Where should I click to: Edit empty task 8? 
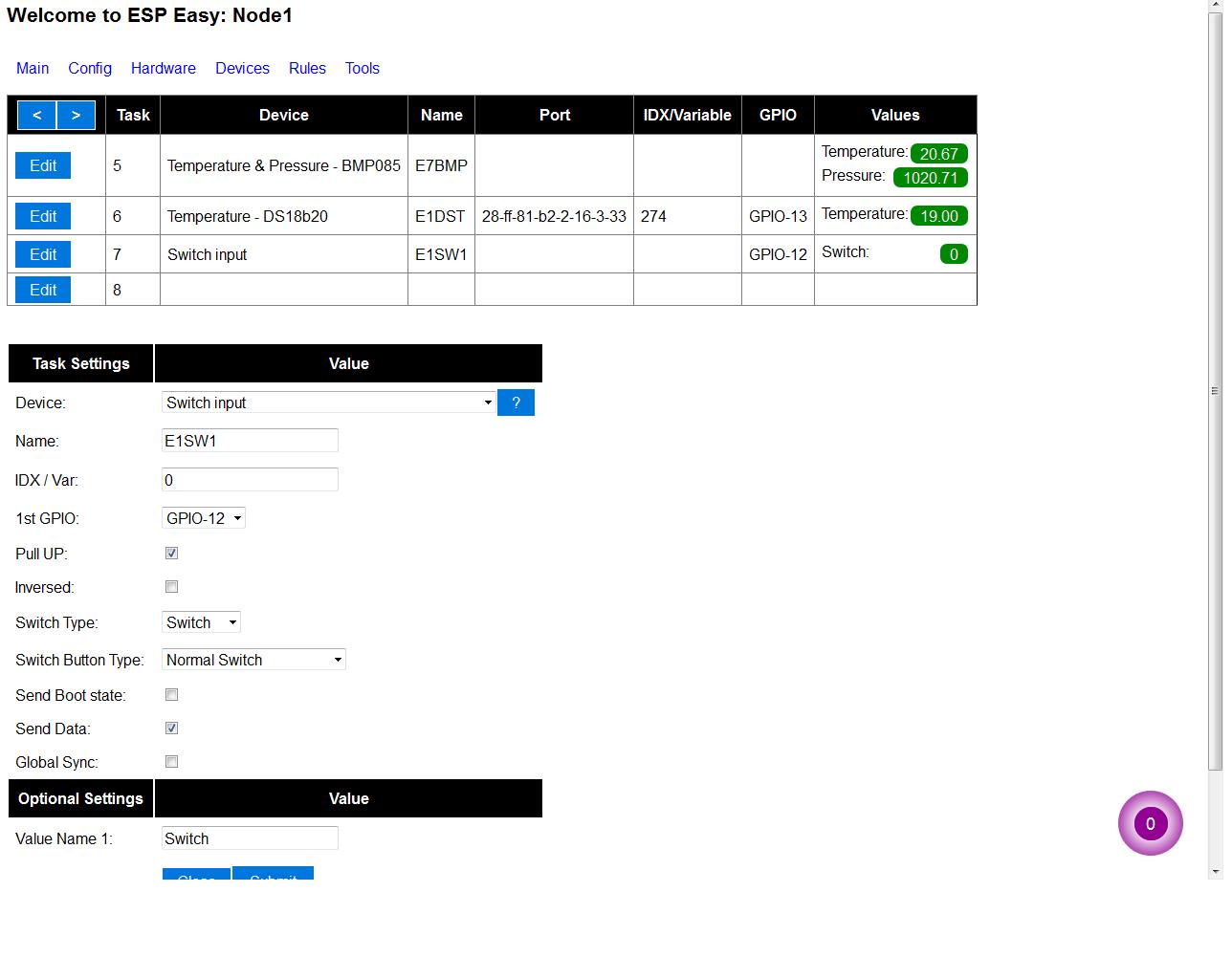pyautogui.click(x=43, y=290)
